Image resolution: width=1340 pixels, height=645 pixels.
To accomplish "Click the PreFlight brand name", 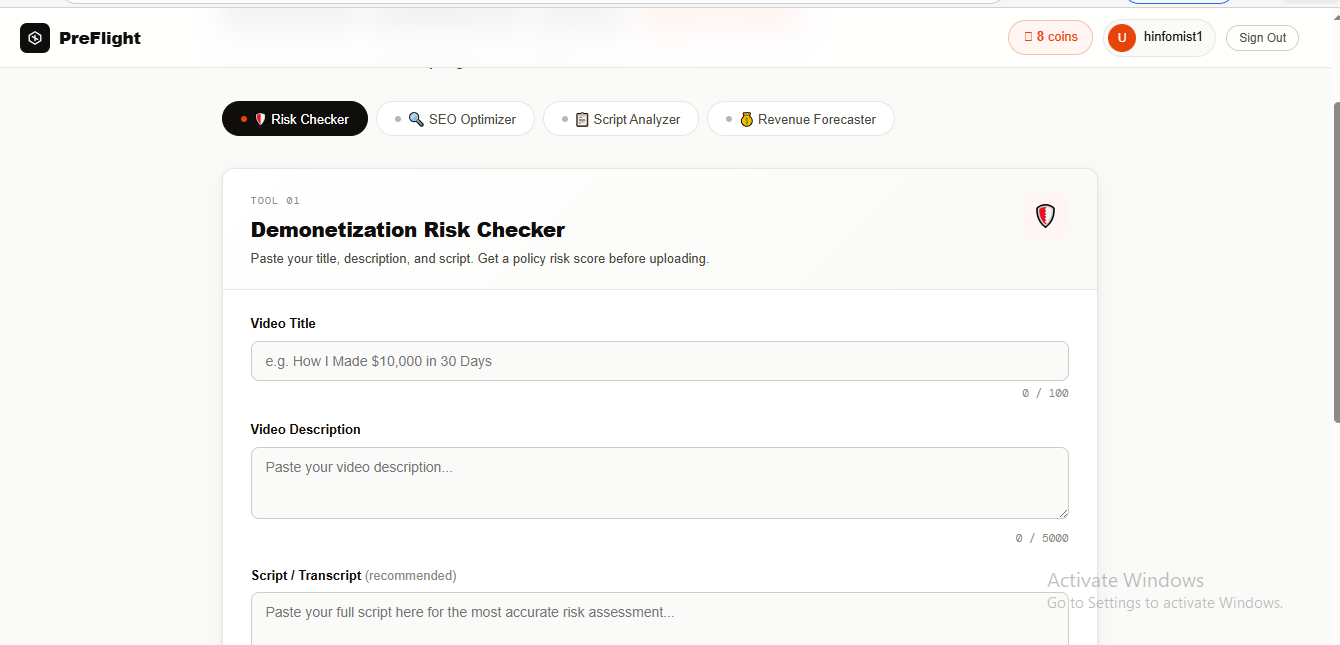I will pyautogui.click(x=100, y=38).
